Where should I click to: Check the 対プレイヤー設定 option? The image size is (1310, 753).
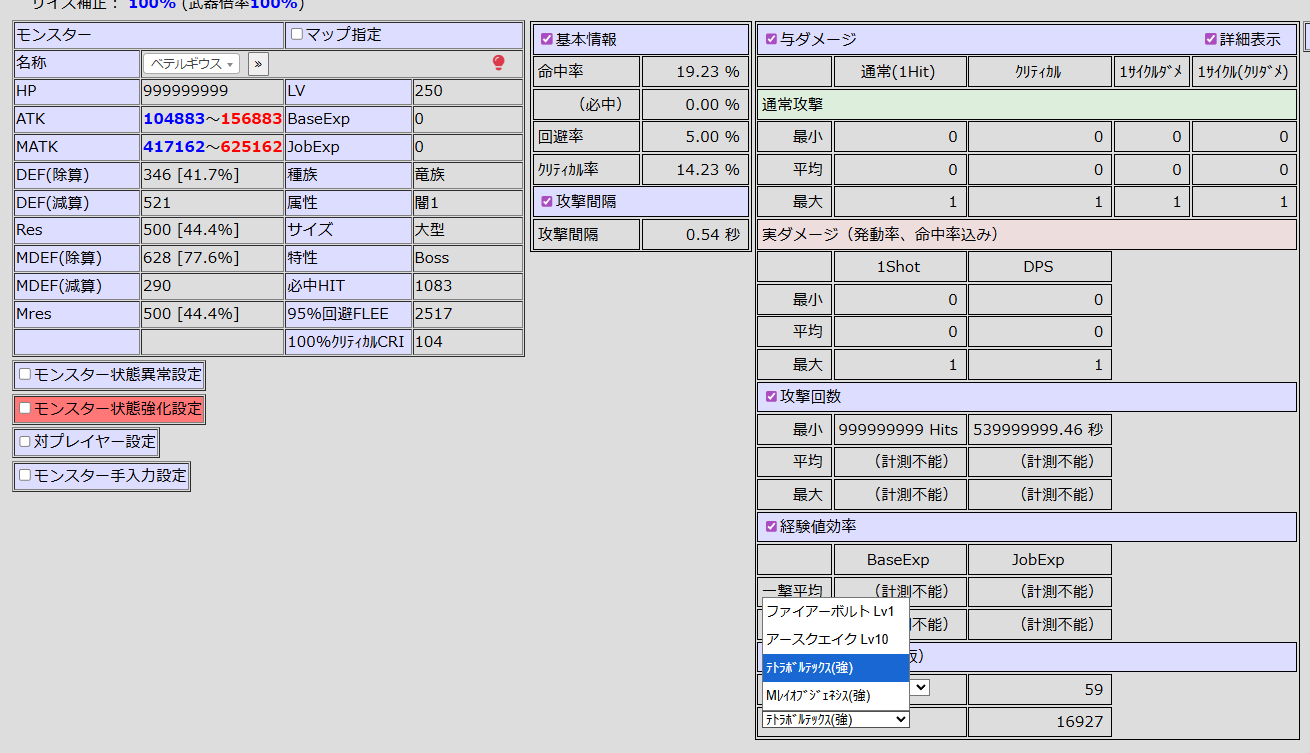click(x=25, y=442)
